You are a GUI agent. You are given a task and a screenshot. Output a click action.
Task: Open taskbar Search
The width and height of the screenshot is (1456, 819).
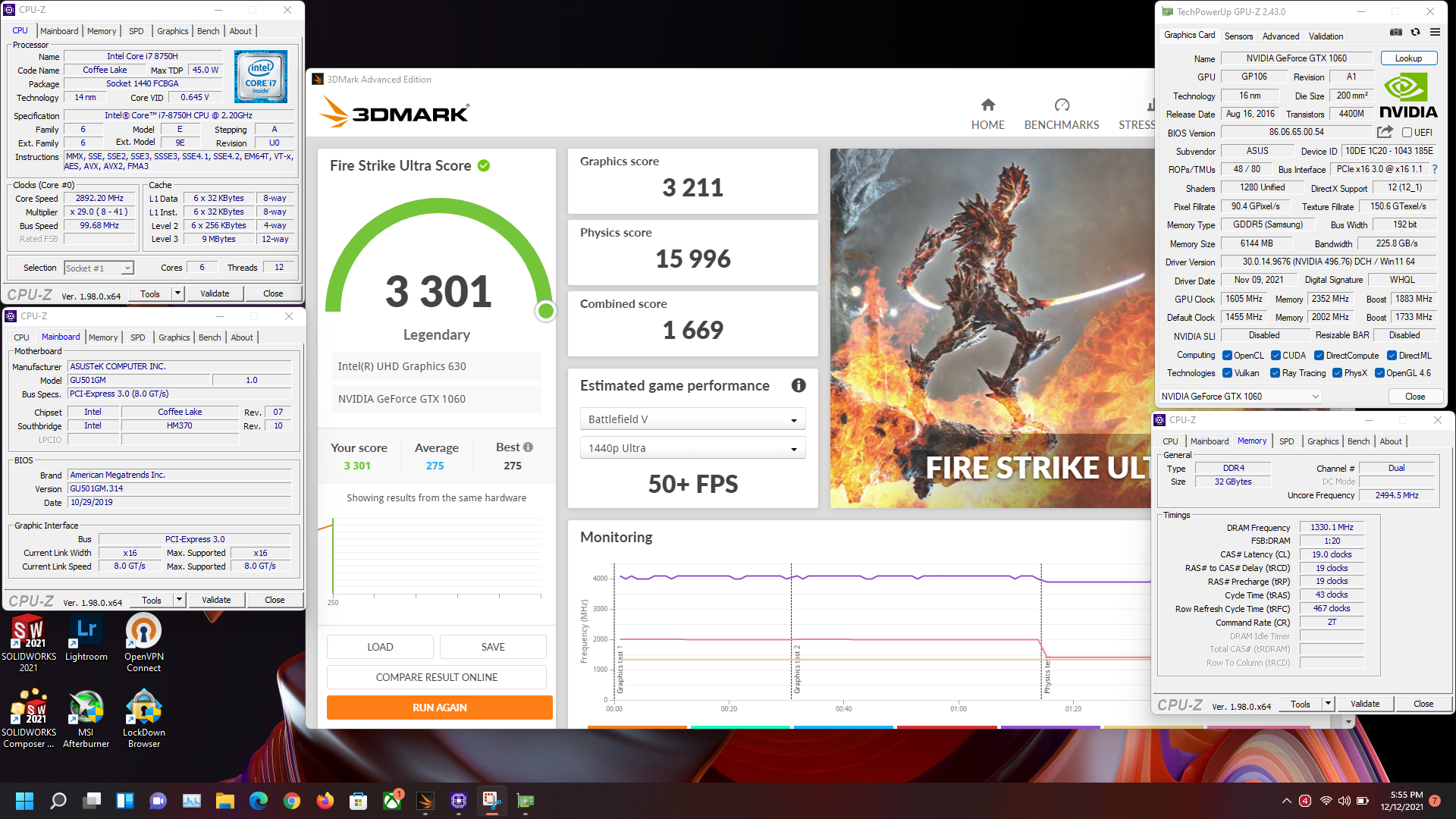pyautogui.click(x=58, y=801)
